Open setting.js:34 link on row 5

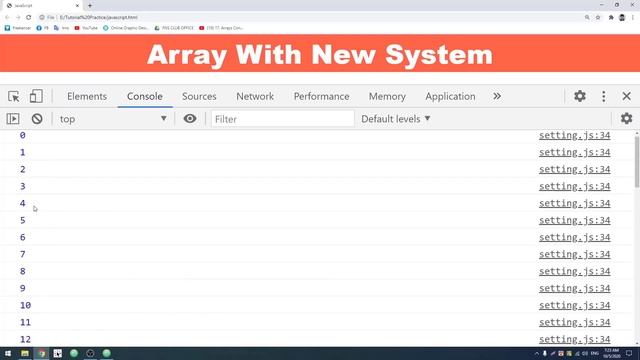pyautogui.click(x=575, y=220)
